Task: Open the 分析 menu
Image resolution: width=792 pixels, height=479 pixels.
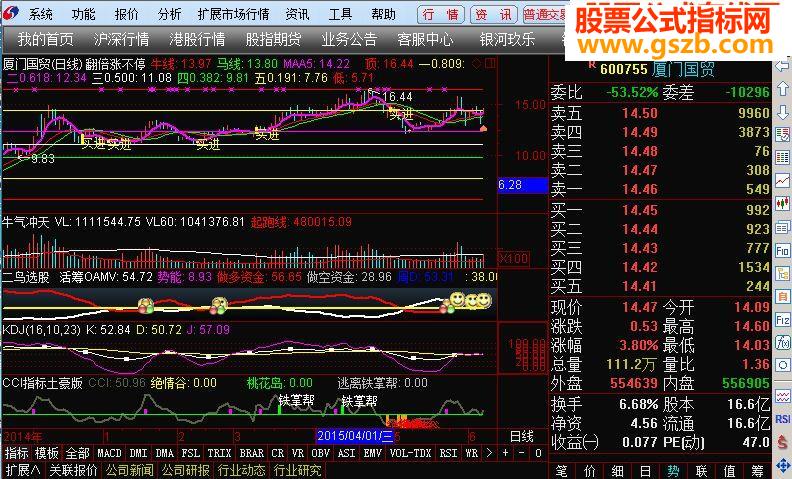Action: (x=169, y=14)
